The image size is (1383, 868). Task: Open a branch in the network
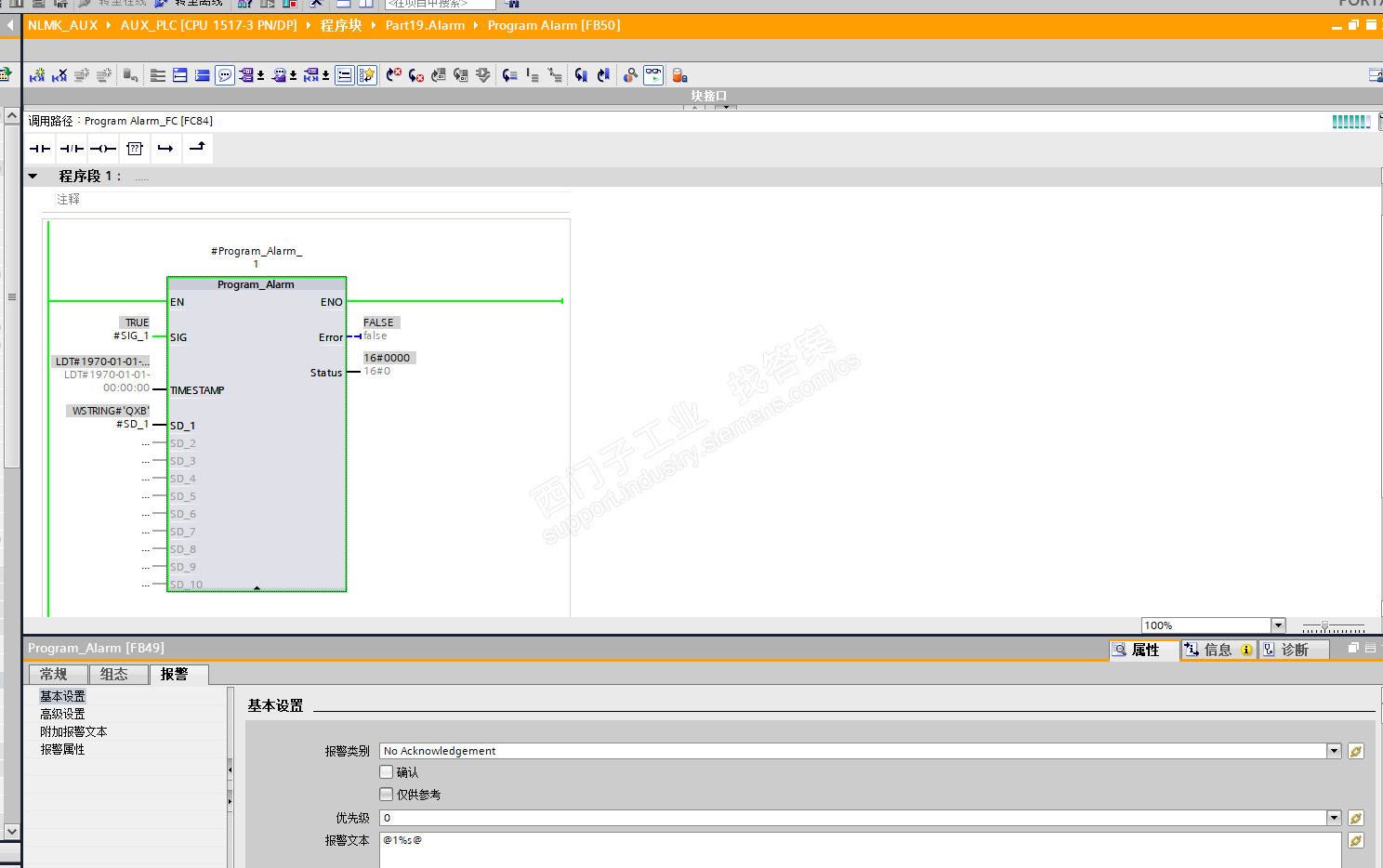point(165,149)
